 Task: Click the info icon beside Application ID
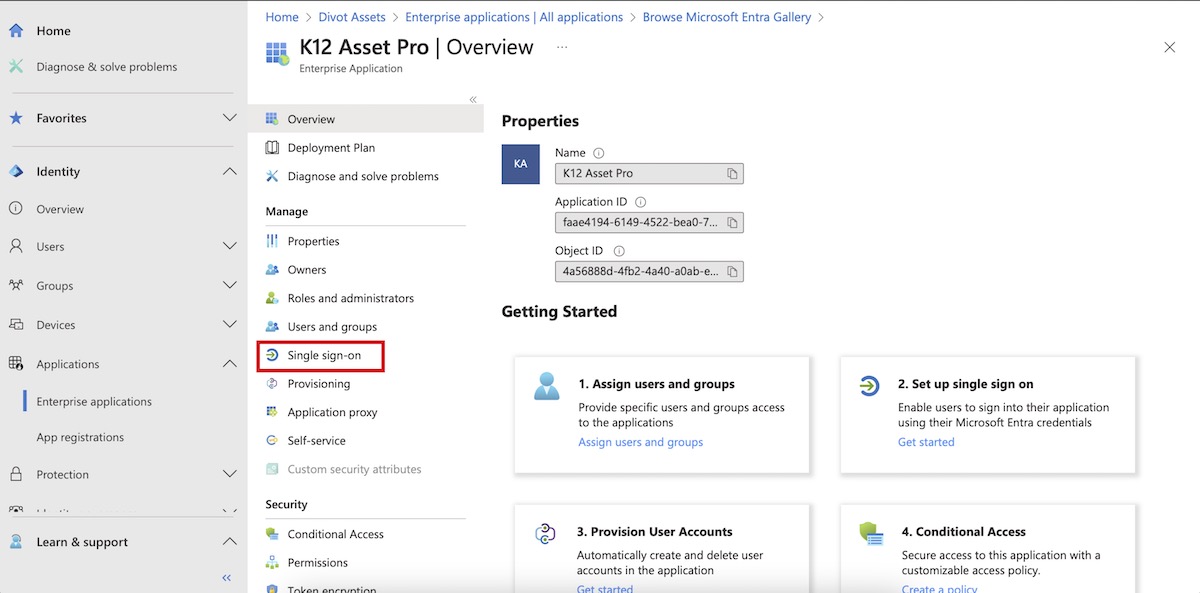click(640, 202)
